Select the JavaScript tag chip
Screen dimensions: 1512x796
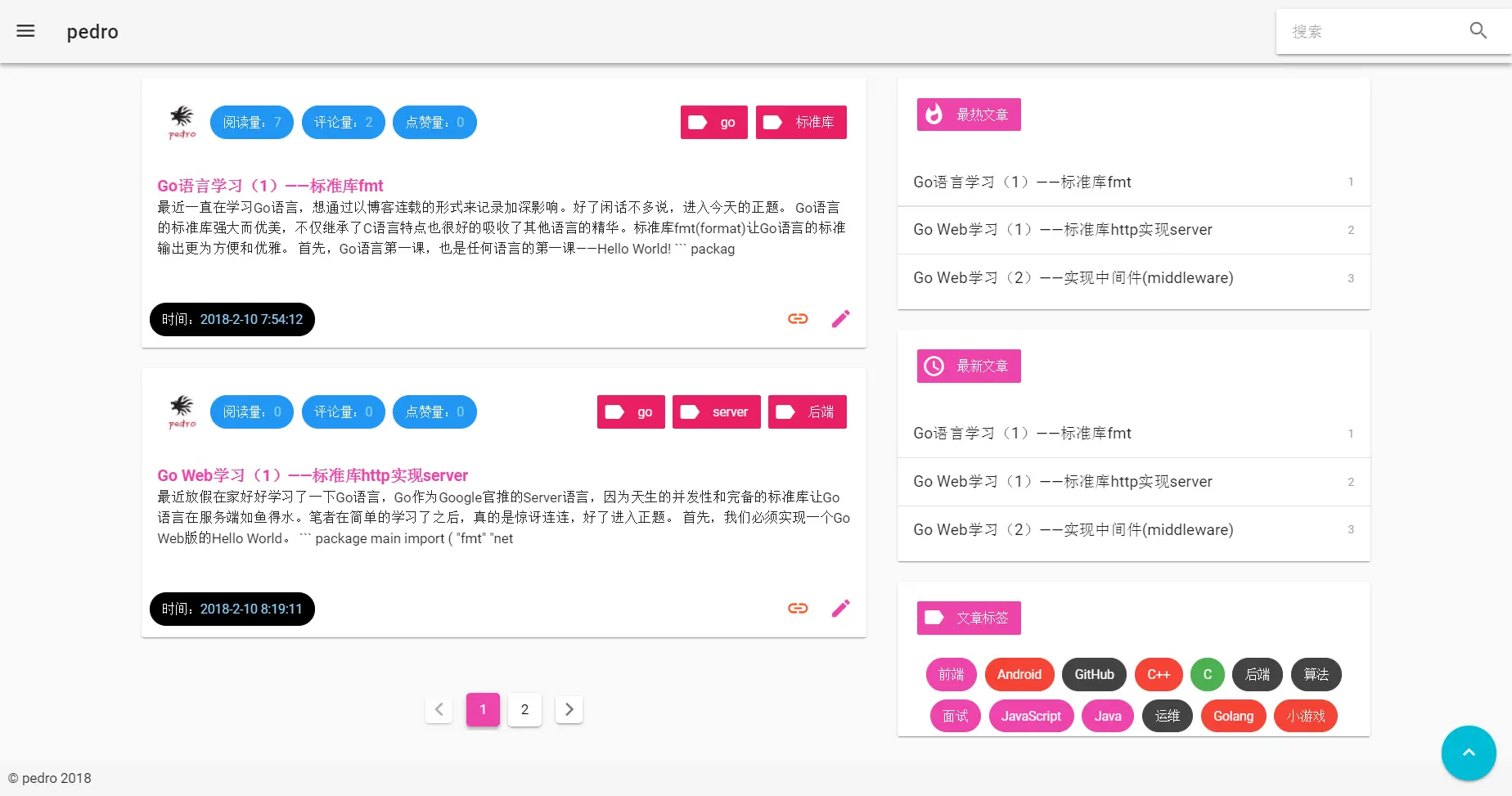pos(1031,716)
